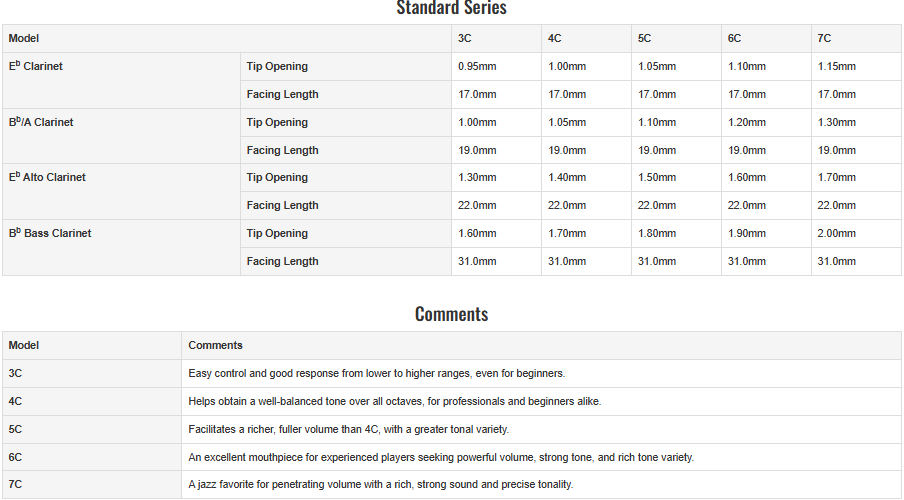Select the 6C row in Comments table

pos(452,457)
